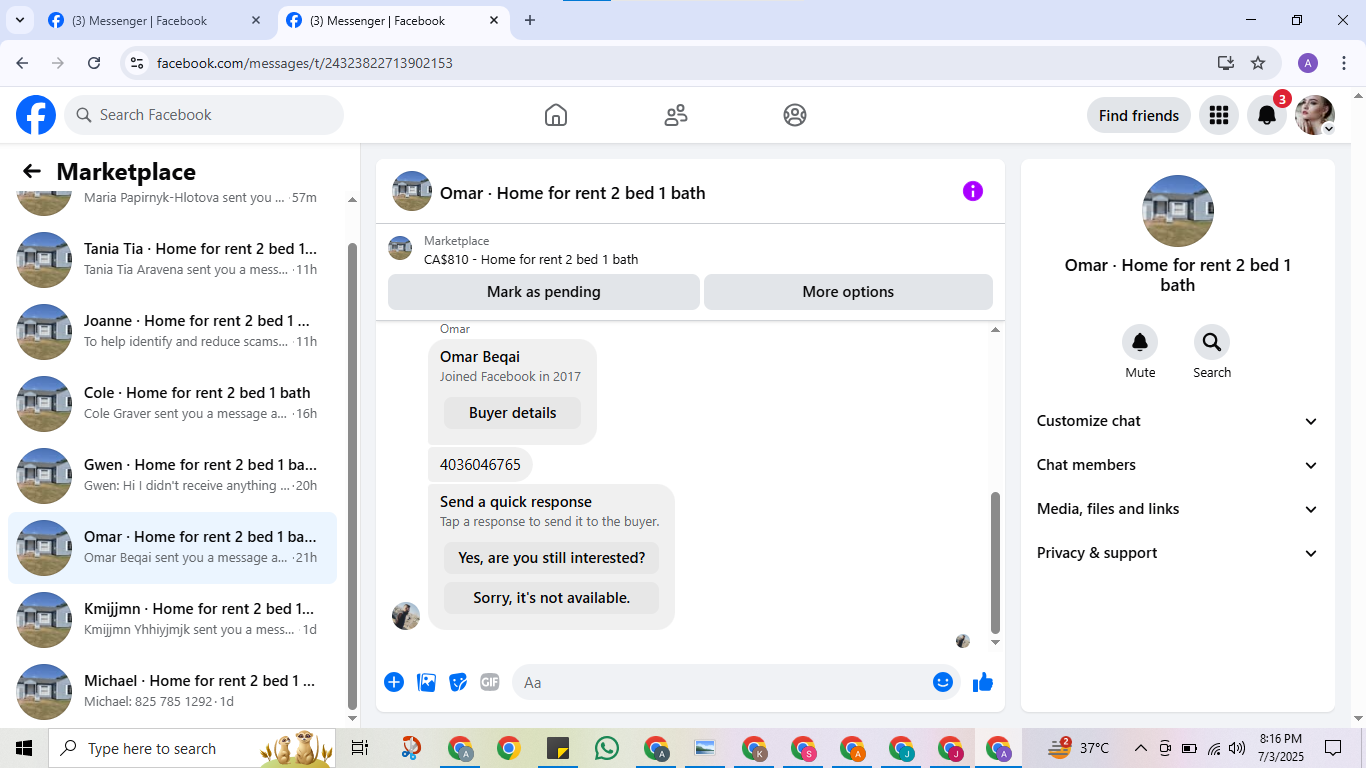Open Kmijjmn conversation
1366x768 pixels.
[x=172, y=619]
